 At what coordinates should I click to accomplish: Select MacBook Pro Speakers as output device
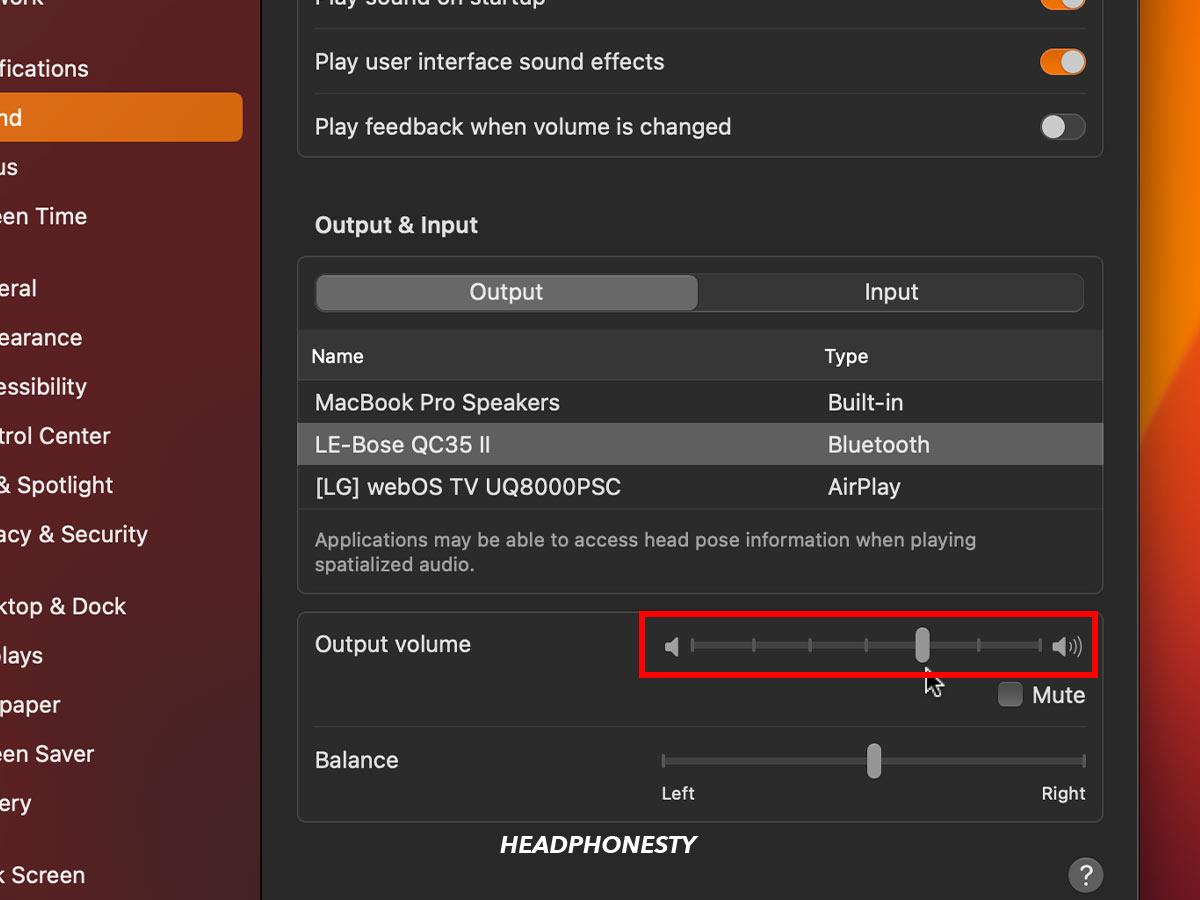(x=437, y=402)
